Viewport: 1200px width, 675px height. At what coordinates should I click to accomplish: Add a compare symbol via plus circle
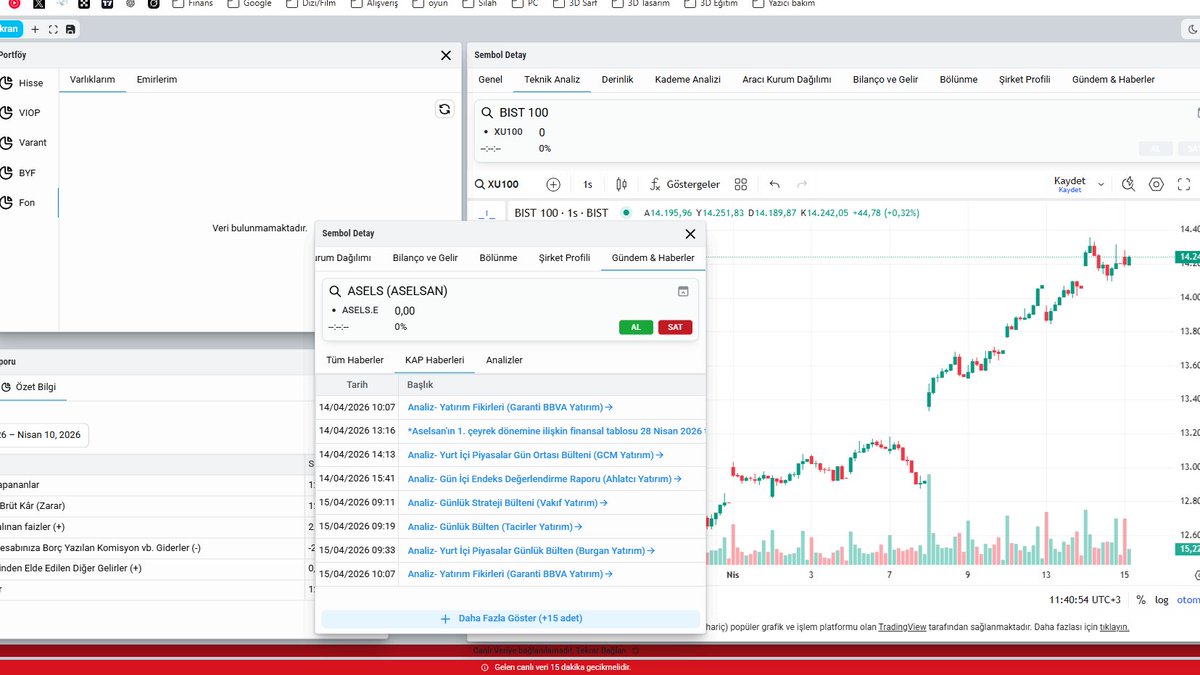[553, 184]
